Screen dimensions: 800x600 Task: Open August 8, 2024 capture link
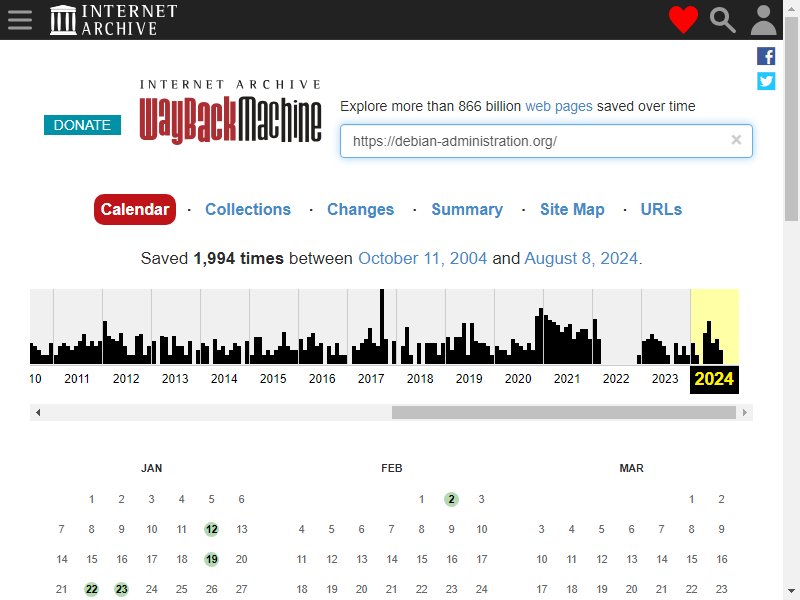click(581, 258)
